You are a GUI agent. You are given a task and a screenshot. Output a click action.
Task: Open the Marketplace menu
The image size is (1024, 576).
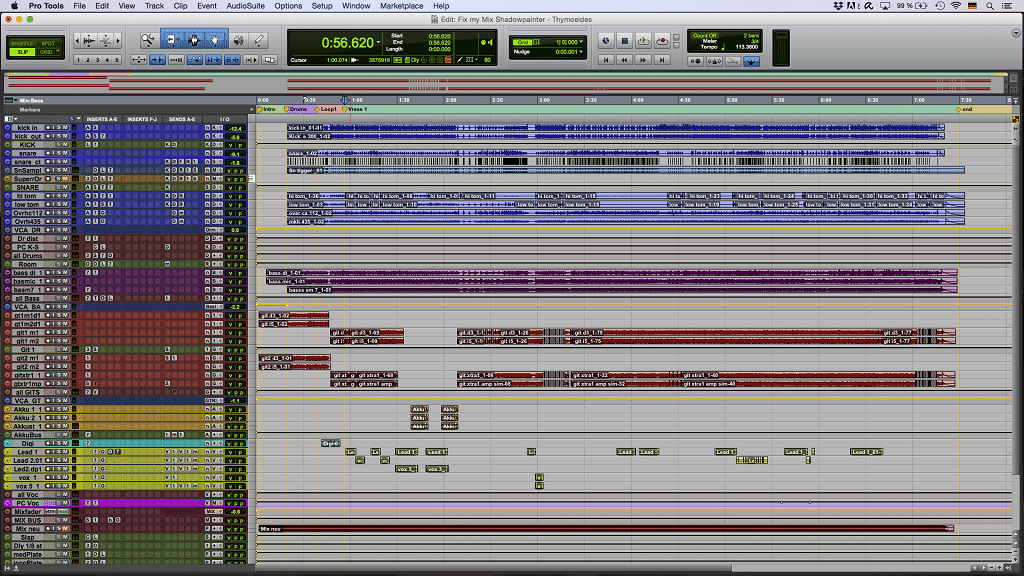(x=402, y=6)
